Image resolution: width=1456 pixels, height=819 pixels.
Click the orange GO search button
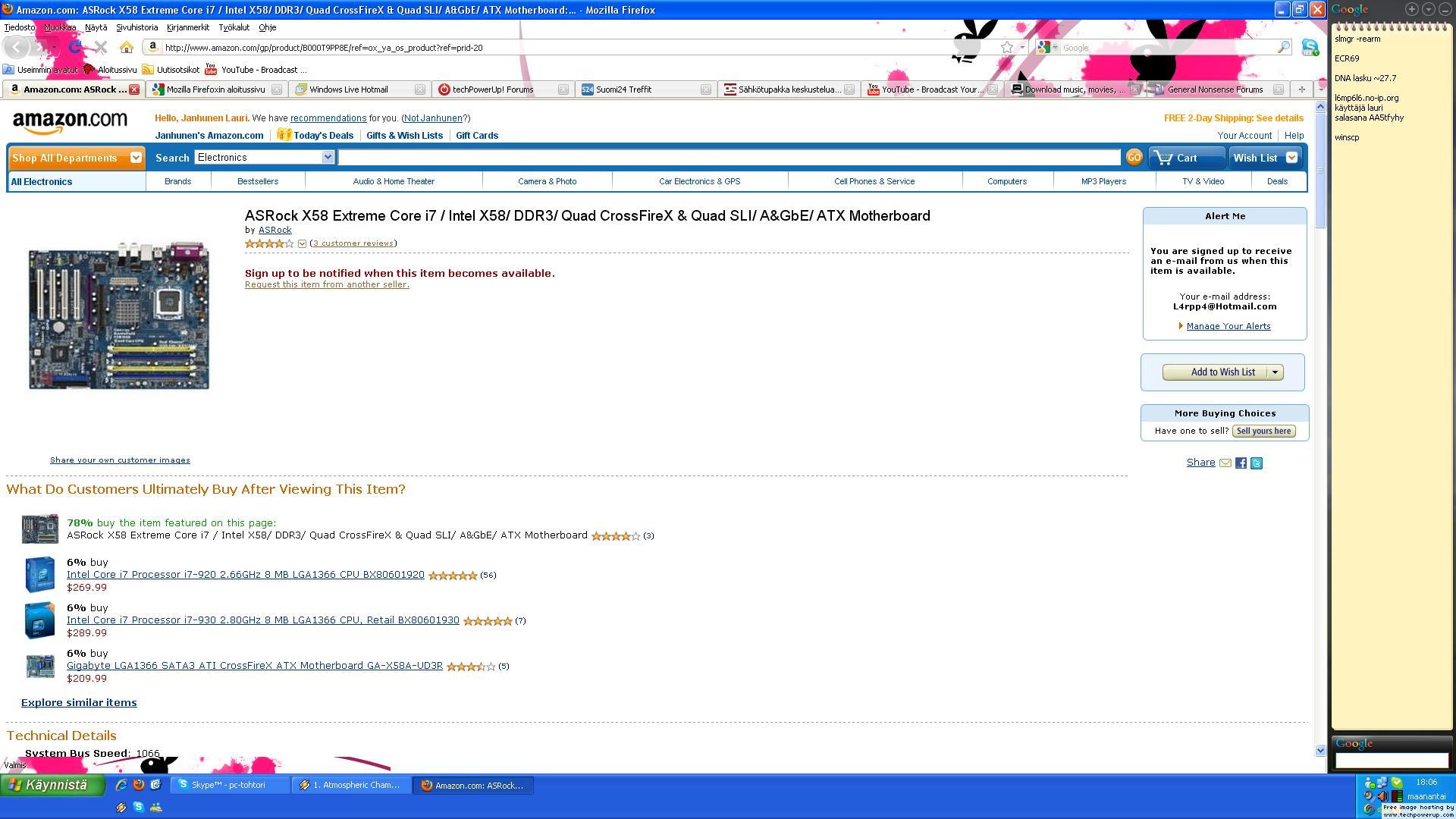(x=1134, y=158)
